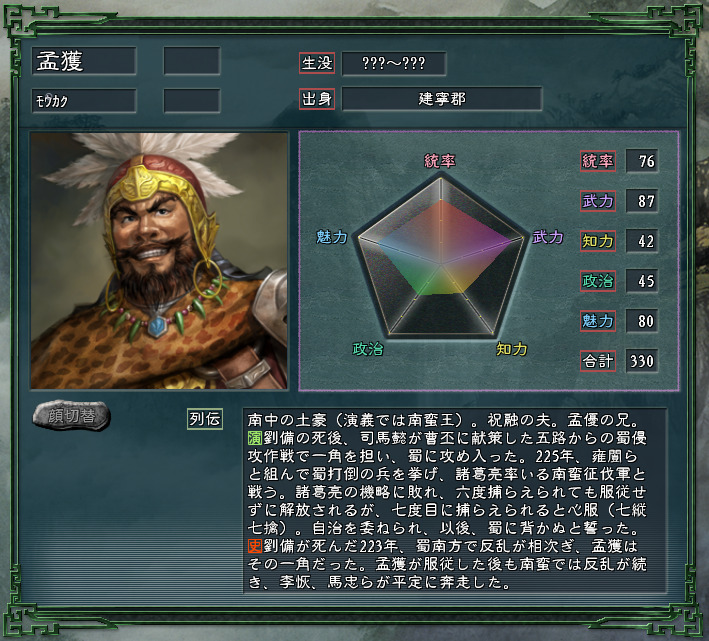Click the 生没 label icon
Image resolution: width=709 pixels, height=641 pixels.
[317, 63]
